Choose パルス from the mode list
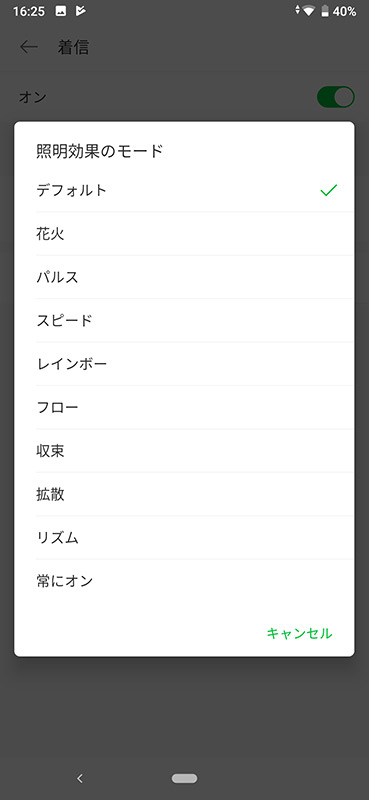369x800 pixels. click(x=184, y=277)
